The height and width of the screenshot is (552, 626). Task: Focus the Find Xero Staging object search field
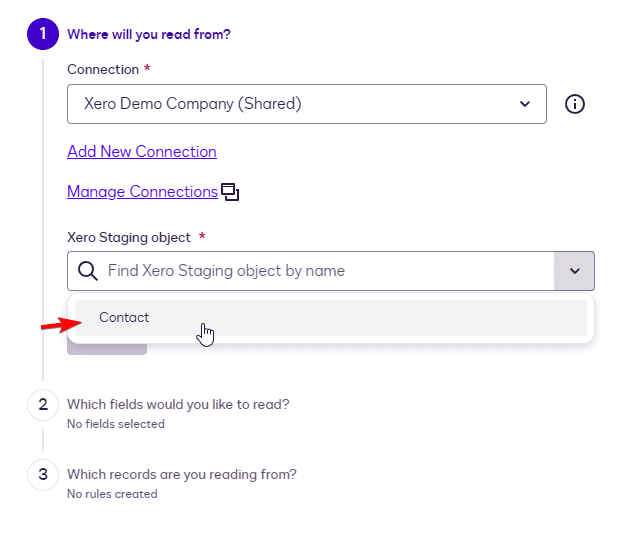tap(320, 271)
